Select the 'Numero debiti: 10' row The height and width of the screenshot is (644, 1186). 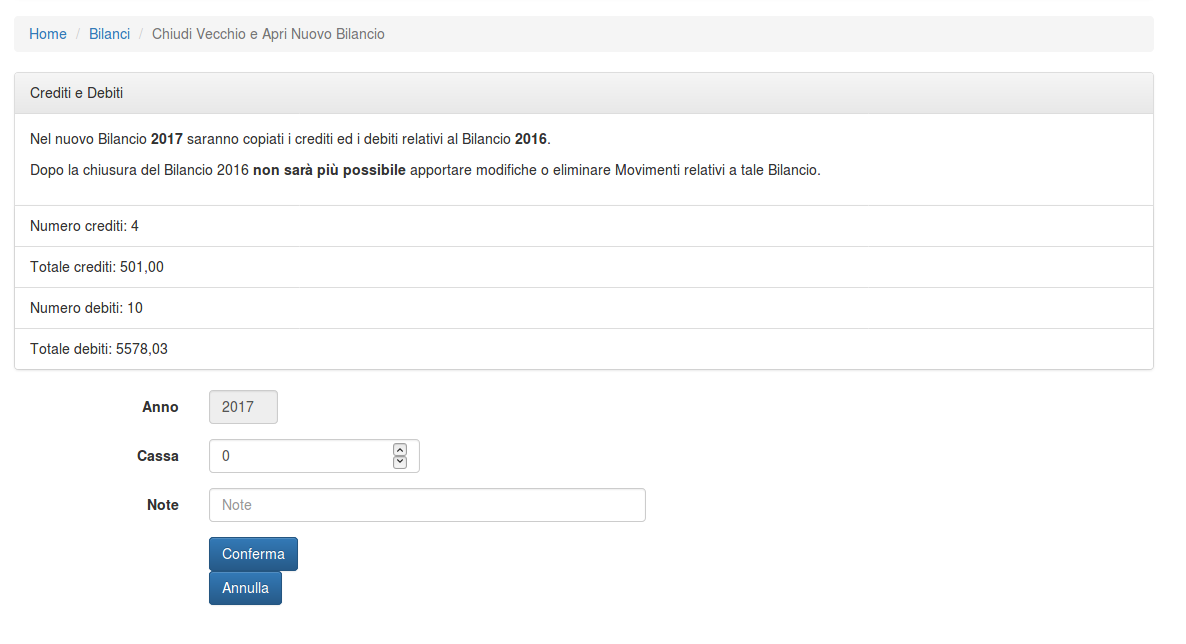pyautogui.click(x=87, y=308)
